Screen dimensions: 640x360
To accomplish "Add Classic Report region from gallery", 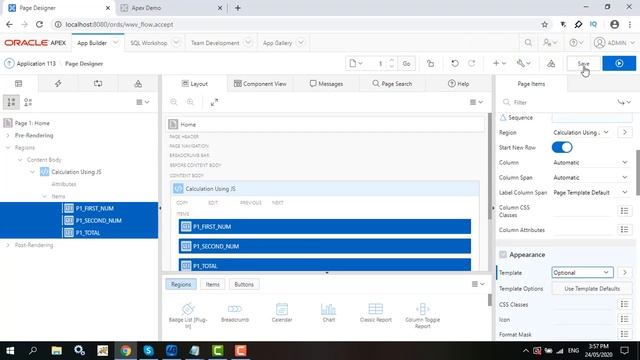I will 376,313.
